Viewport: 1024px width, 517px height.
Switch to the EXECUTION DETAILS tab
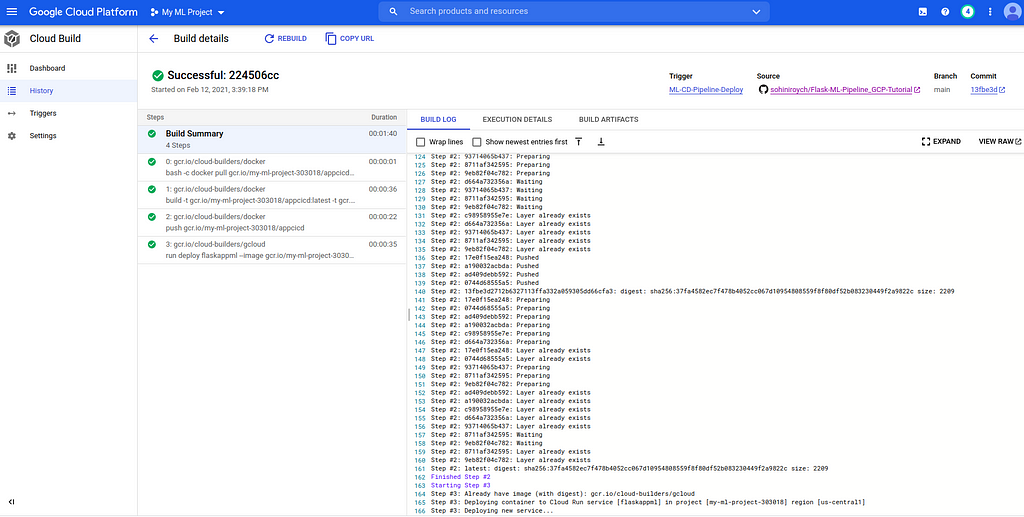[517, 119]
